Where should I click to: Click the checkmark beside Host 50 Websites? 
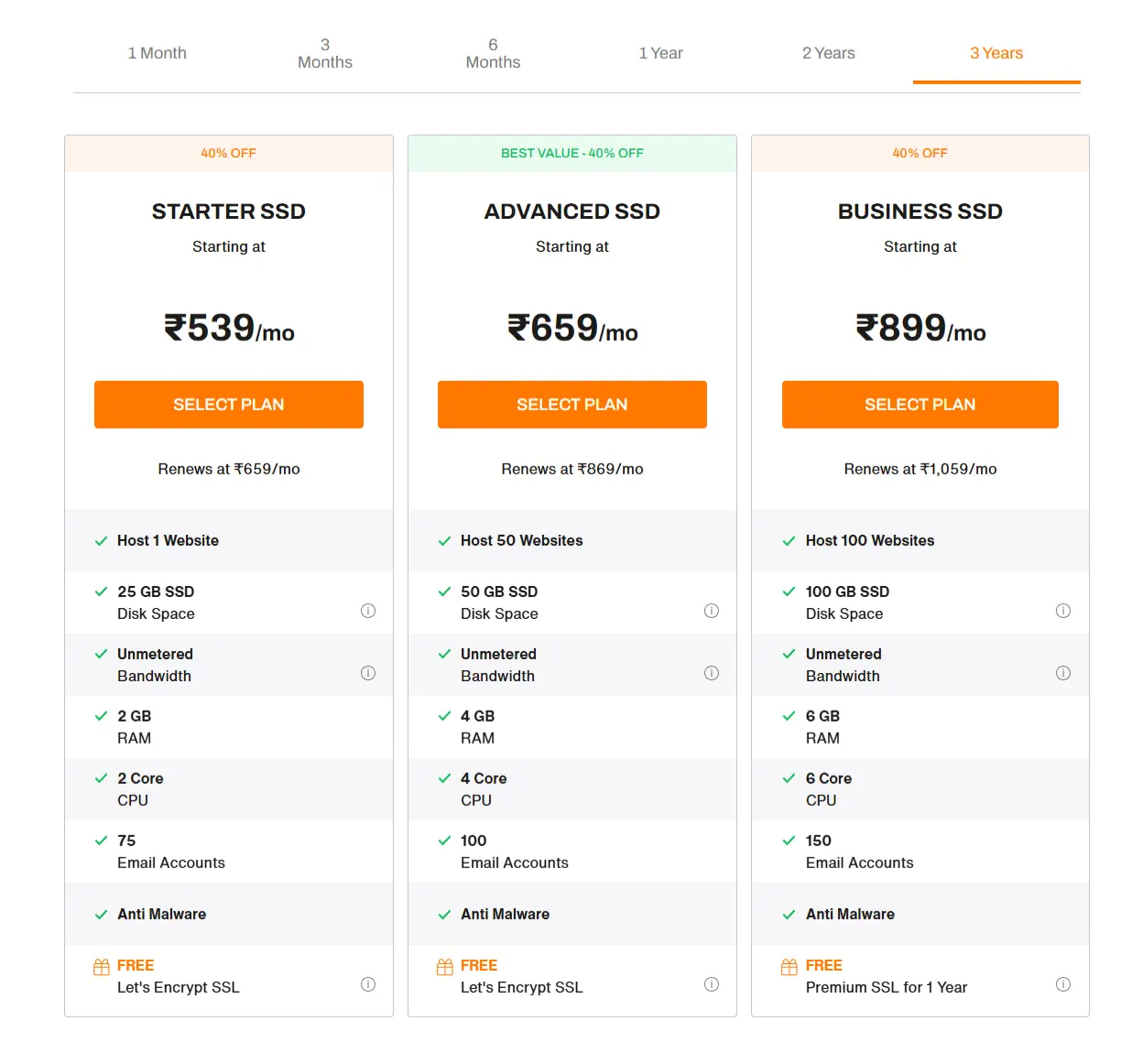(x=445, y=540)
